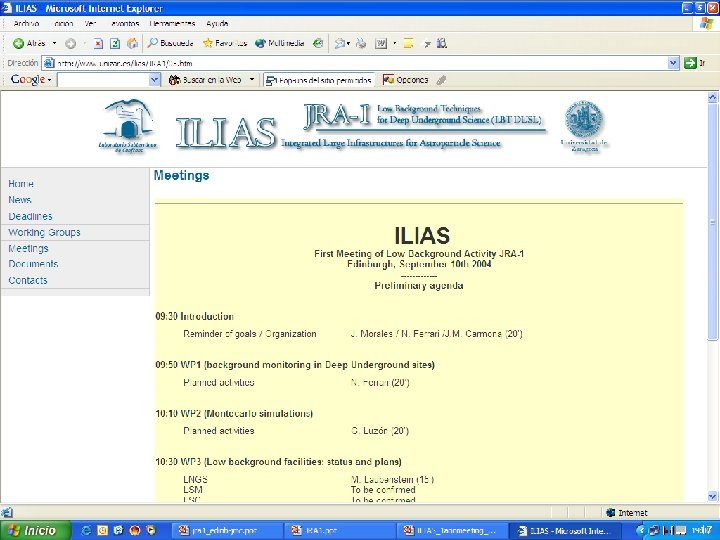Click the Internet zone status bar indicator

coord(626,513)
